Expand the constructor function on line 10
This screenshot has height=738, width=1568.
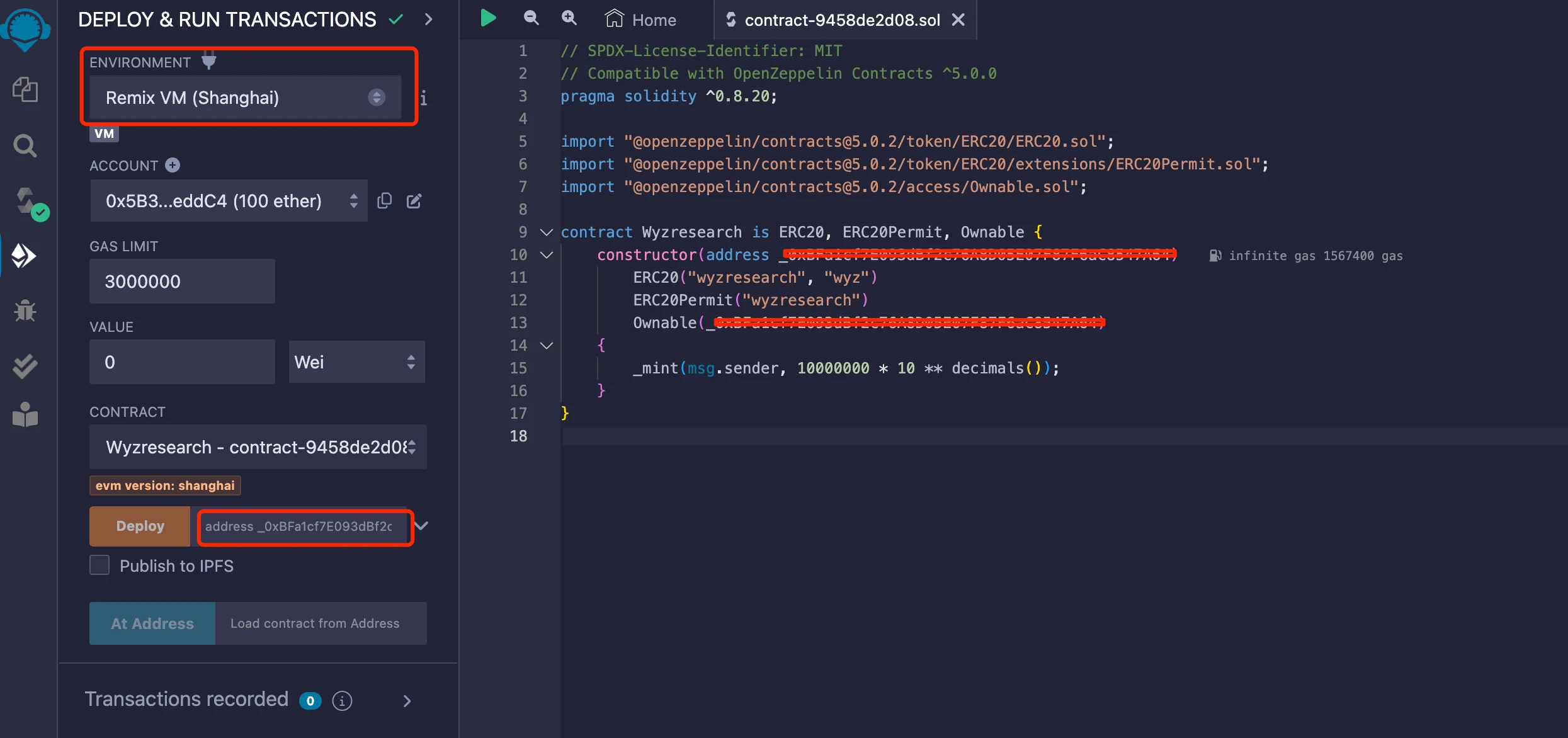[x=546, y=254]
